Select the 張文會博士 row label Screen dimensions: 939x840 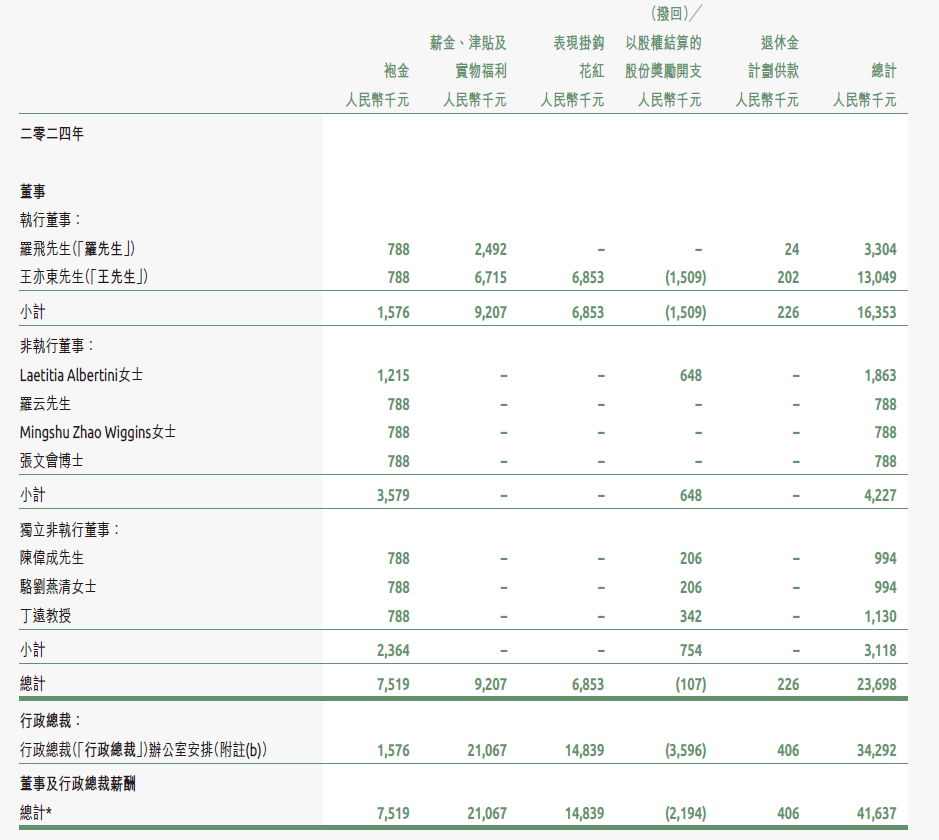pos(52,461)
